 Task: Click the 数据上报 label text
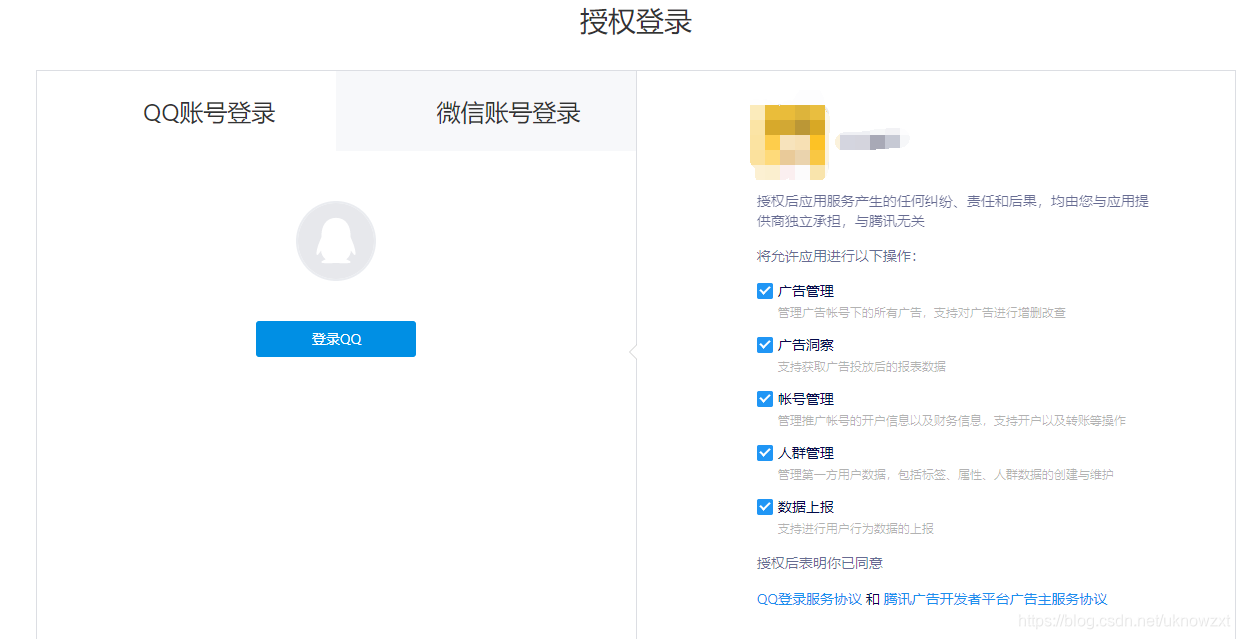806,507
